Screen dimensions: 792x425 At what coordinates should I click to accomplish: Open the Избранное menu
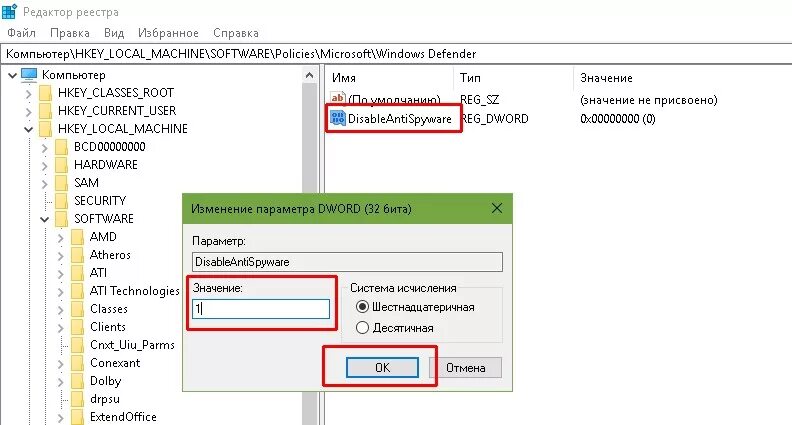click(x=168, y=33)
